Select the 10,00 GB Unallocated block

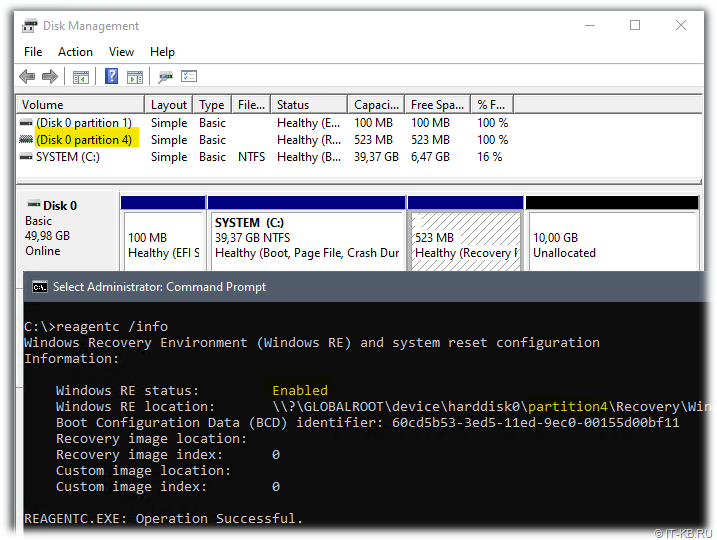(612, 234)
